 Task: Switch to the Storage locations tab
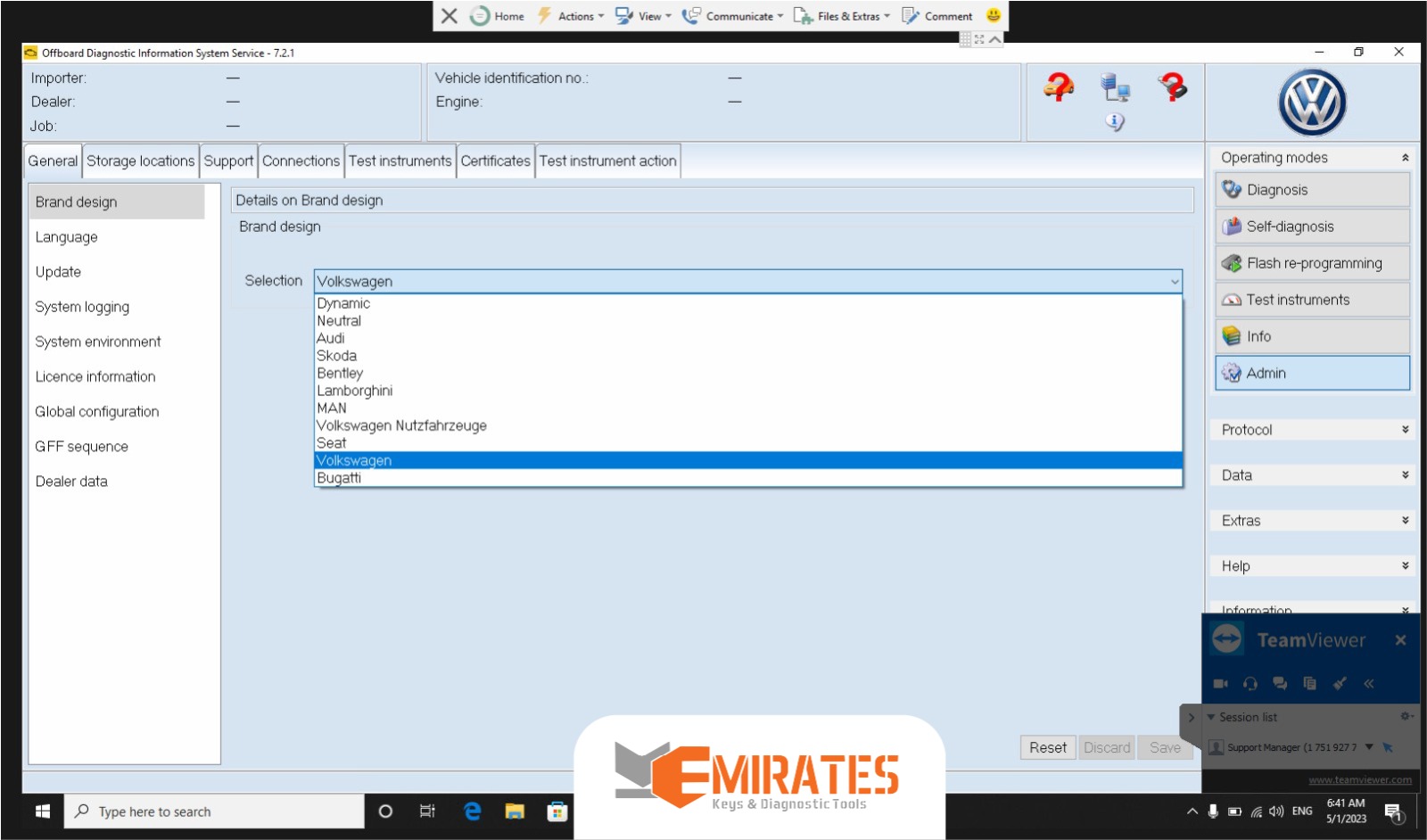click(140, 161)
